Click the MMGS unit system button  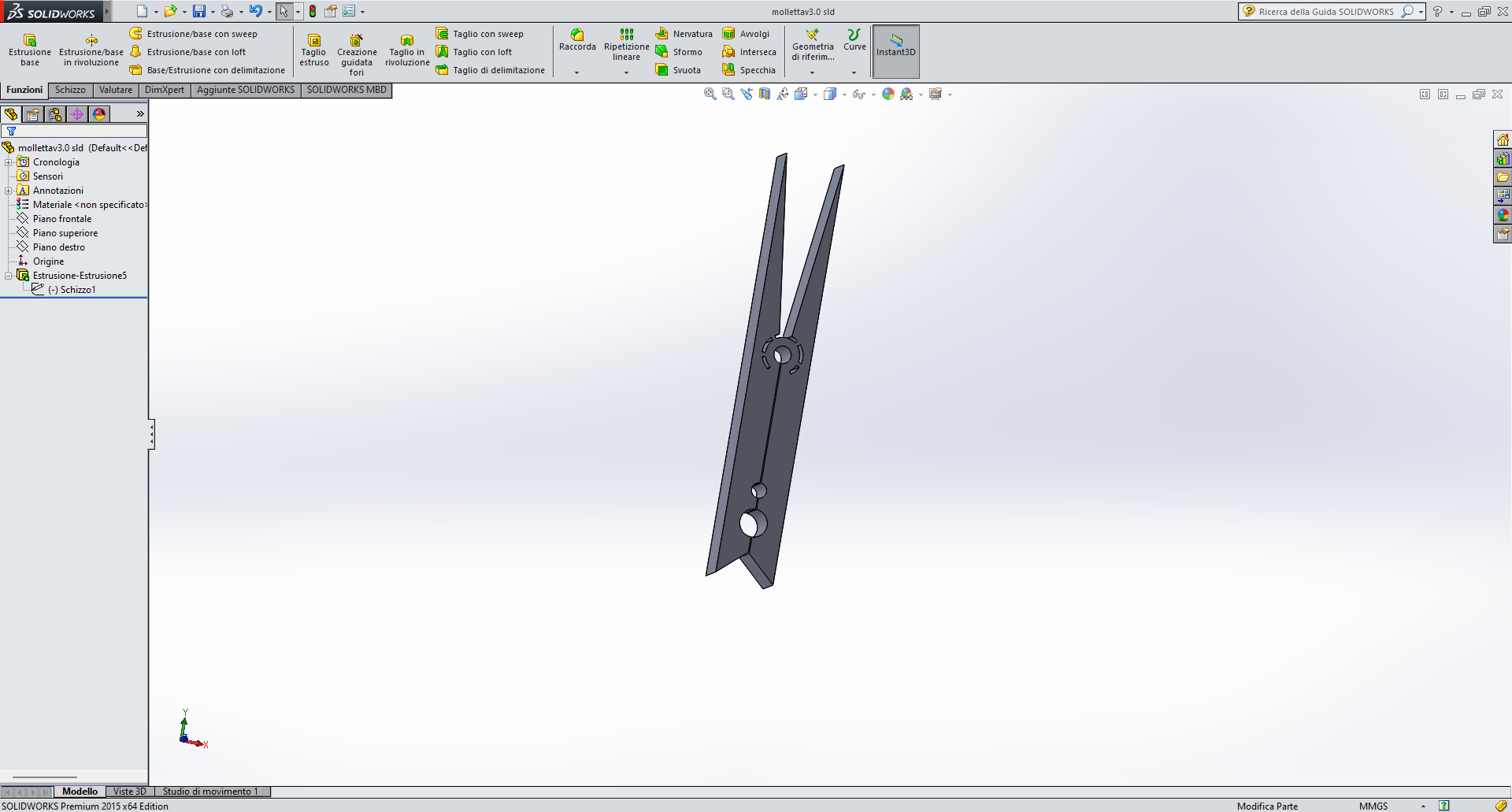tap(1373, 806)
